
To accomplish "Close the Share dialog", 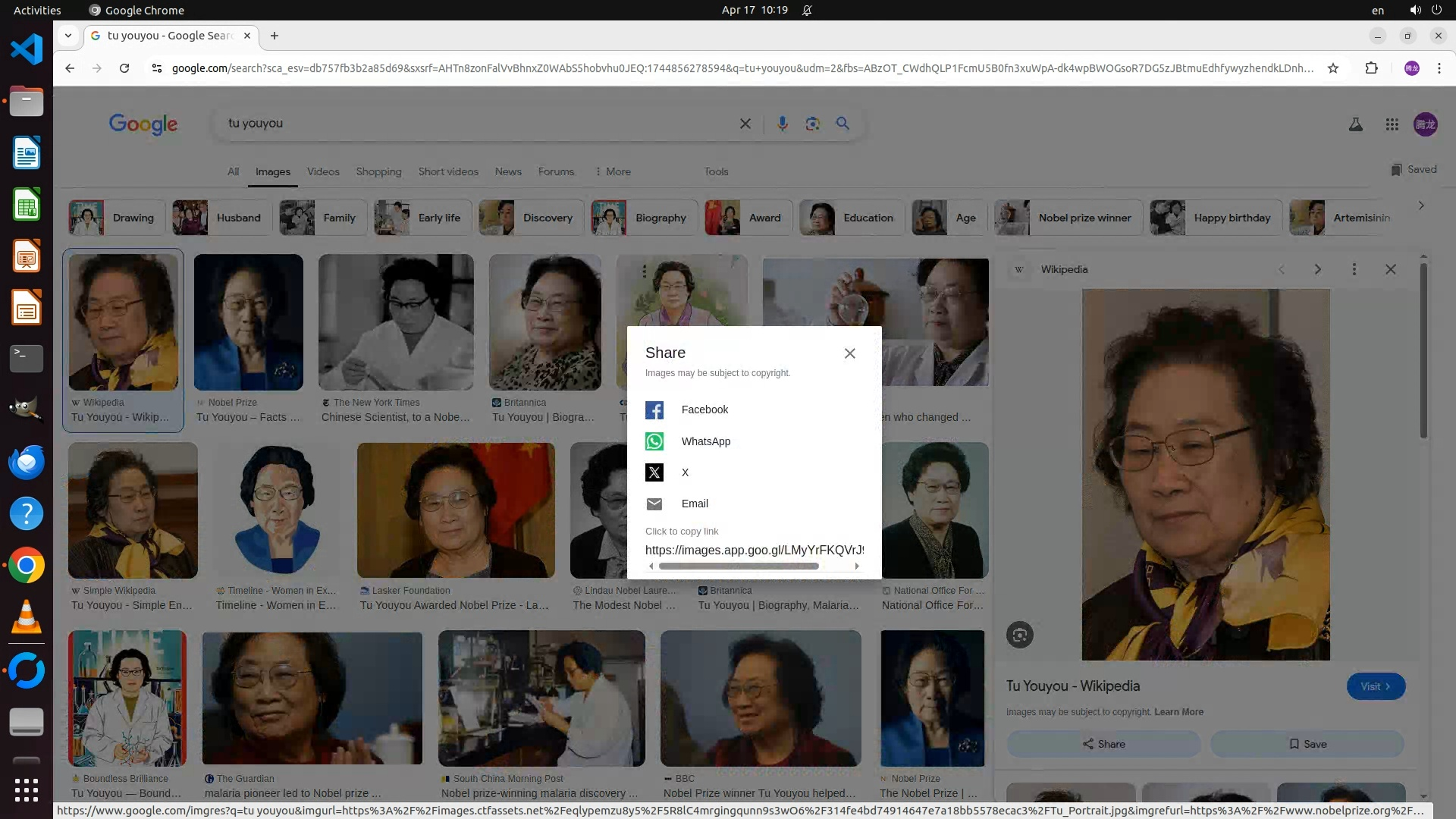I will tap(849, 353).
